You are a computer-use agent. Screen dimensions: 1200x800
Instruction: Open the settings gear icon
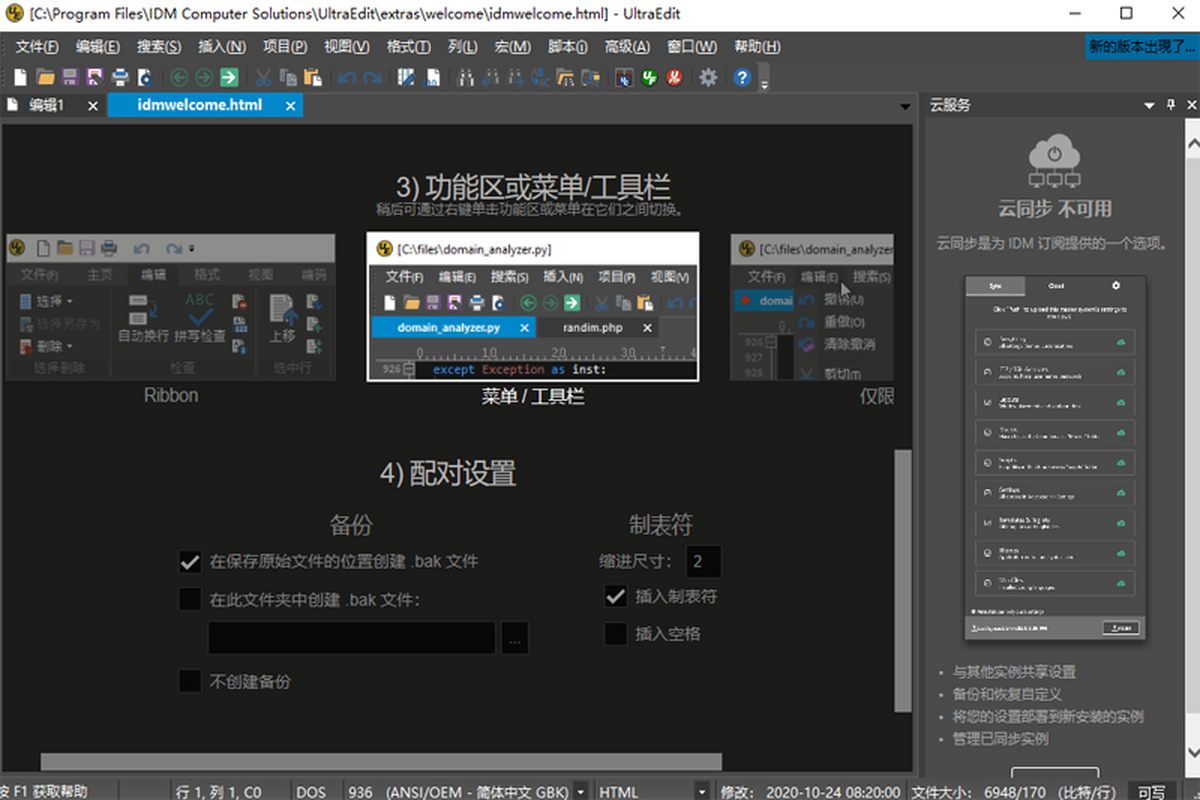coord(708,77)
